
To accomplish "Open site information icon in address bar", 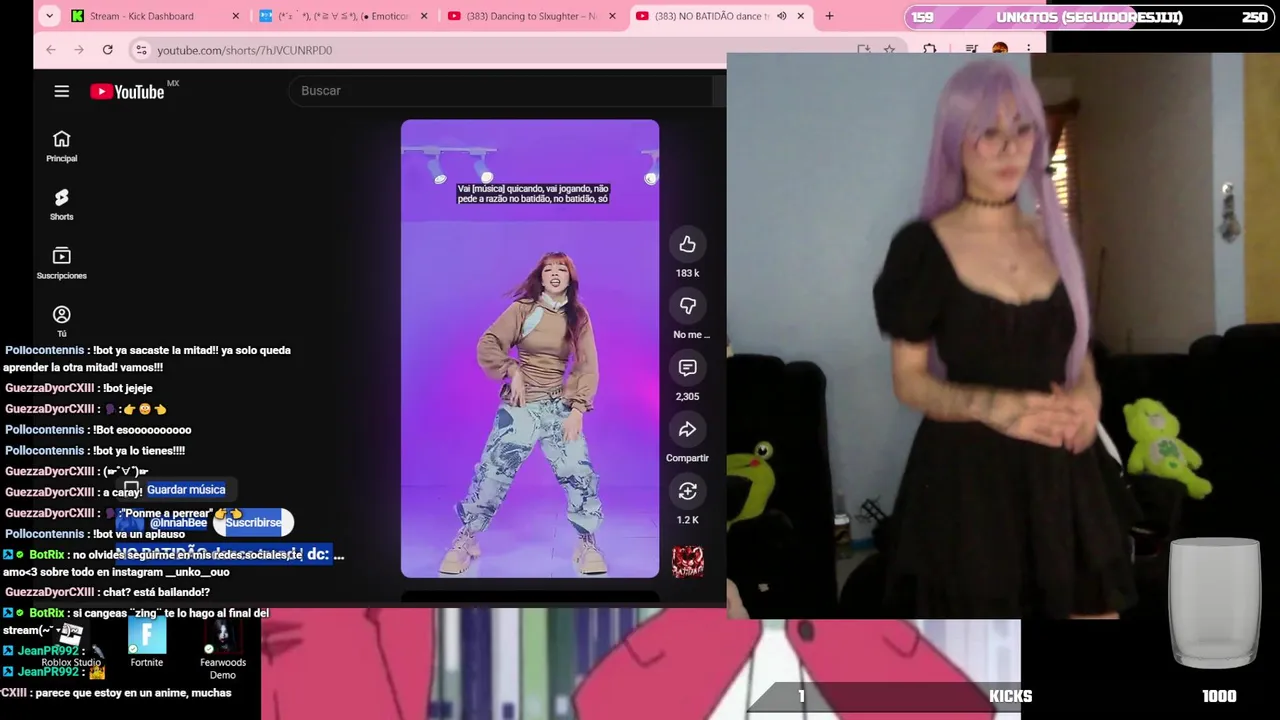I will coord(141,50).
